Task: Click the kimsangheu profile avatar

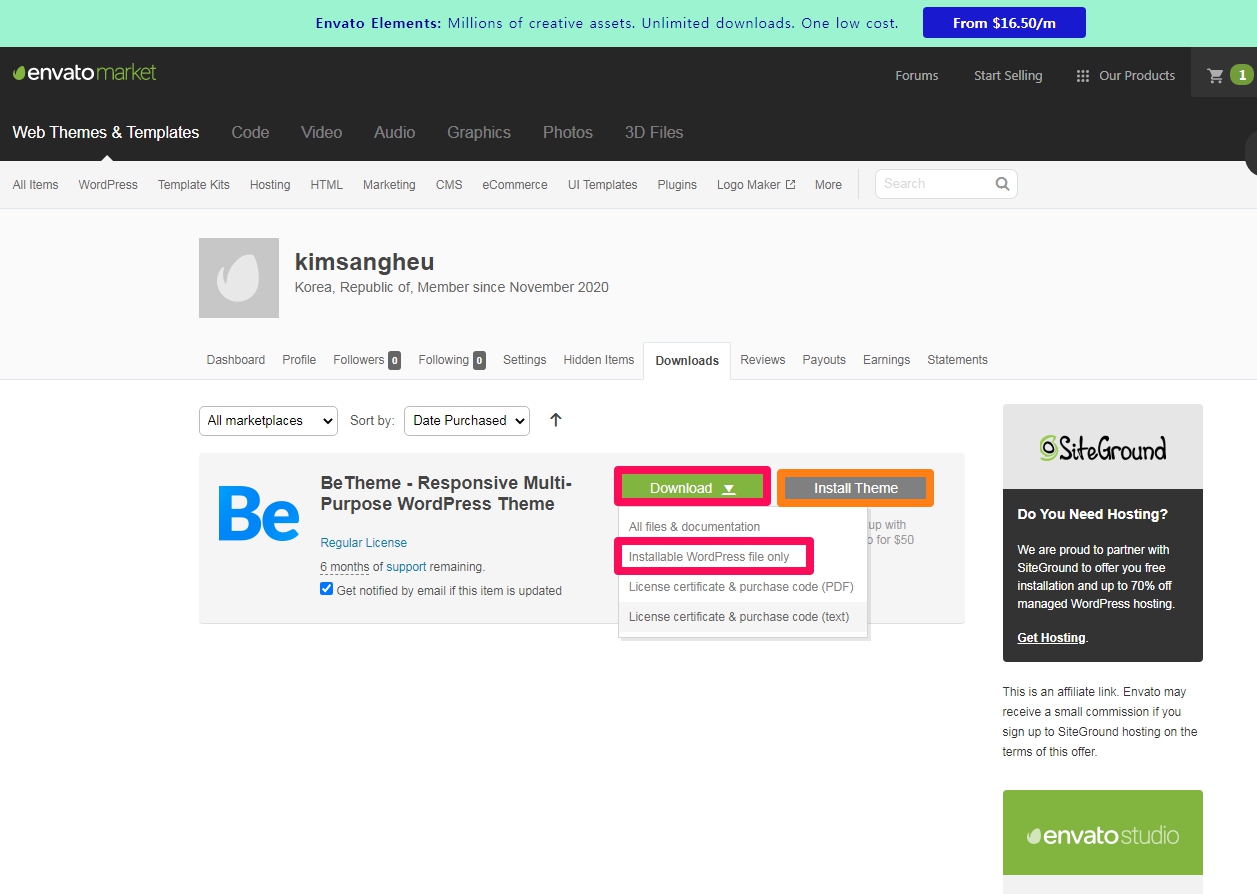Action: pos(239,278)
